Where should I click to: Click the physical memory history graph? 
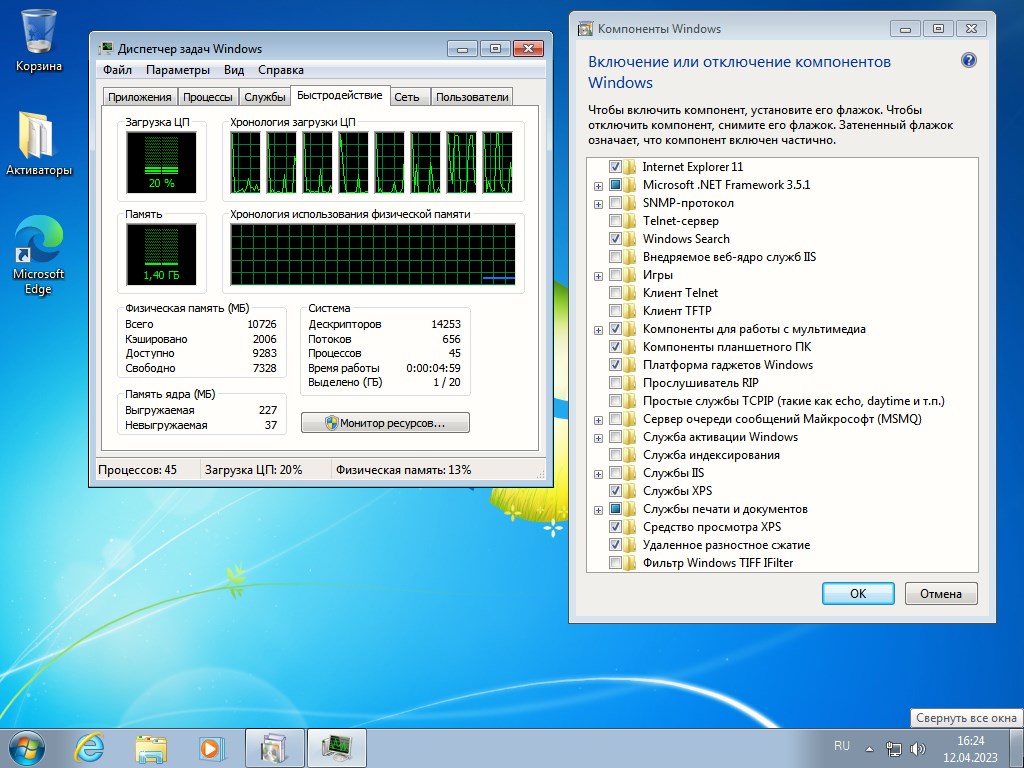372,255
